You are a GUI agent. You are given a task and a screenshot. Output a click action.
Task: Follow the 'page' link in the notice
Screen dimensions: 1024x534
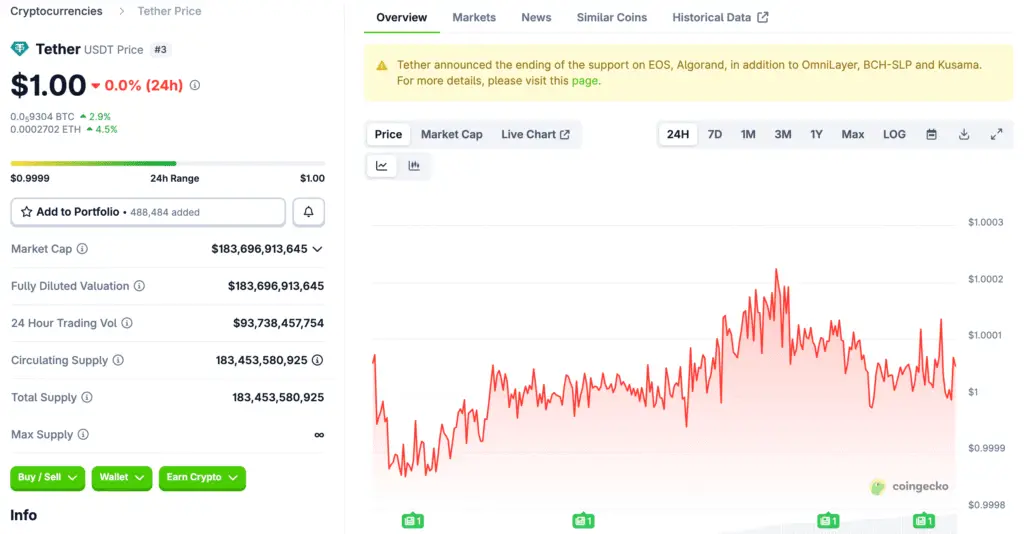coord(585,81)
